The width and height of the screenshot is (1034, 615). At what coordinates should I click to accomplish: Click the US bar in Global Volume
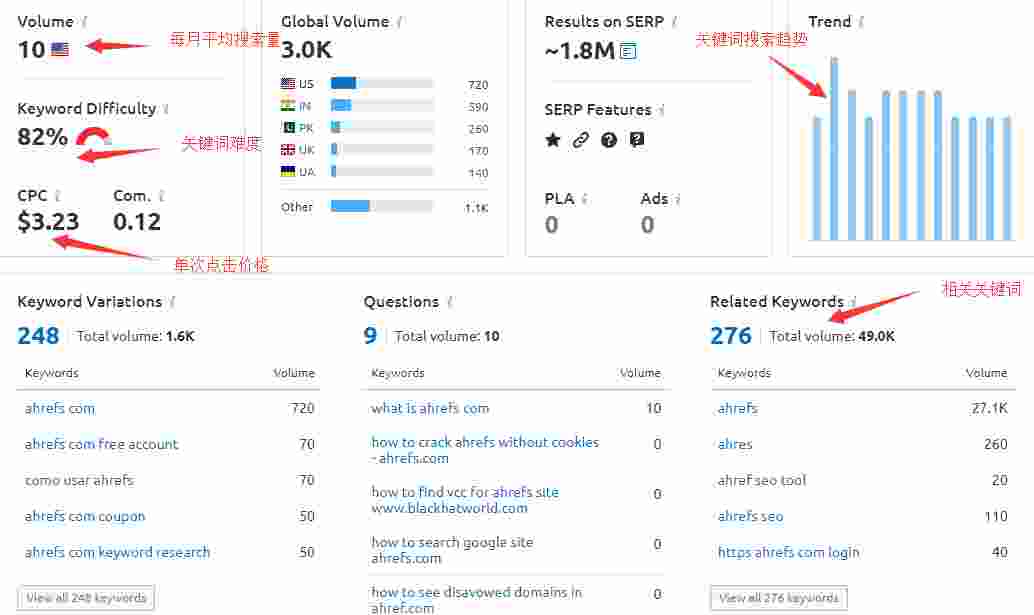coord(344,84)
